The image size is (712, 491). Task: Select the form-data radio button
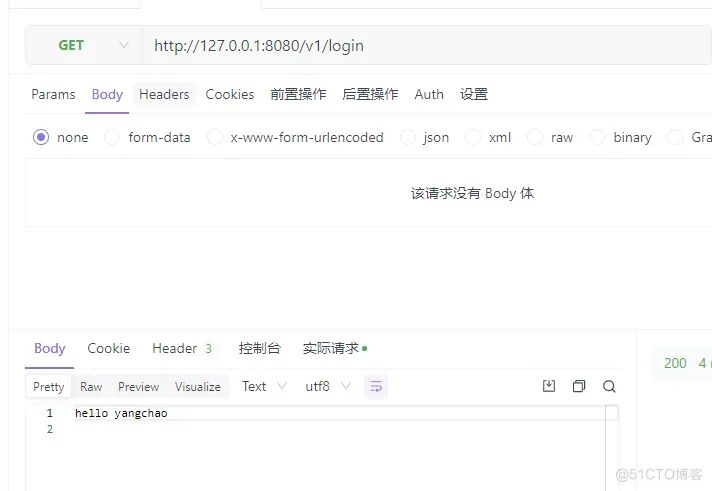(112, 137)
